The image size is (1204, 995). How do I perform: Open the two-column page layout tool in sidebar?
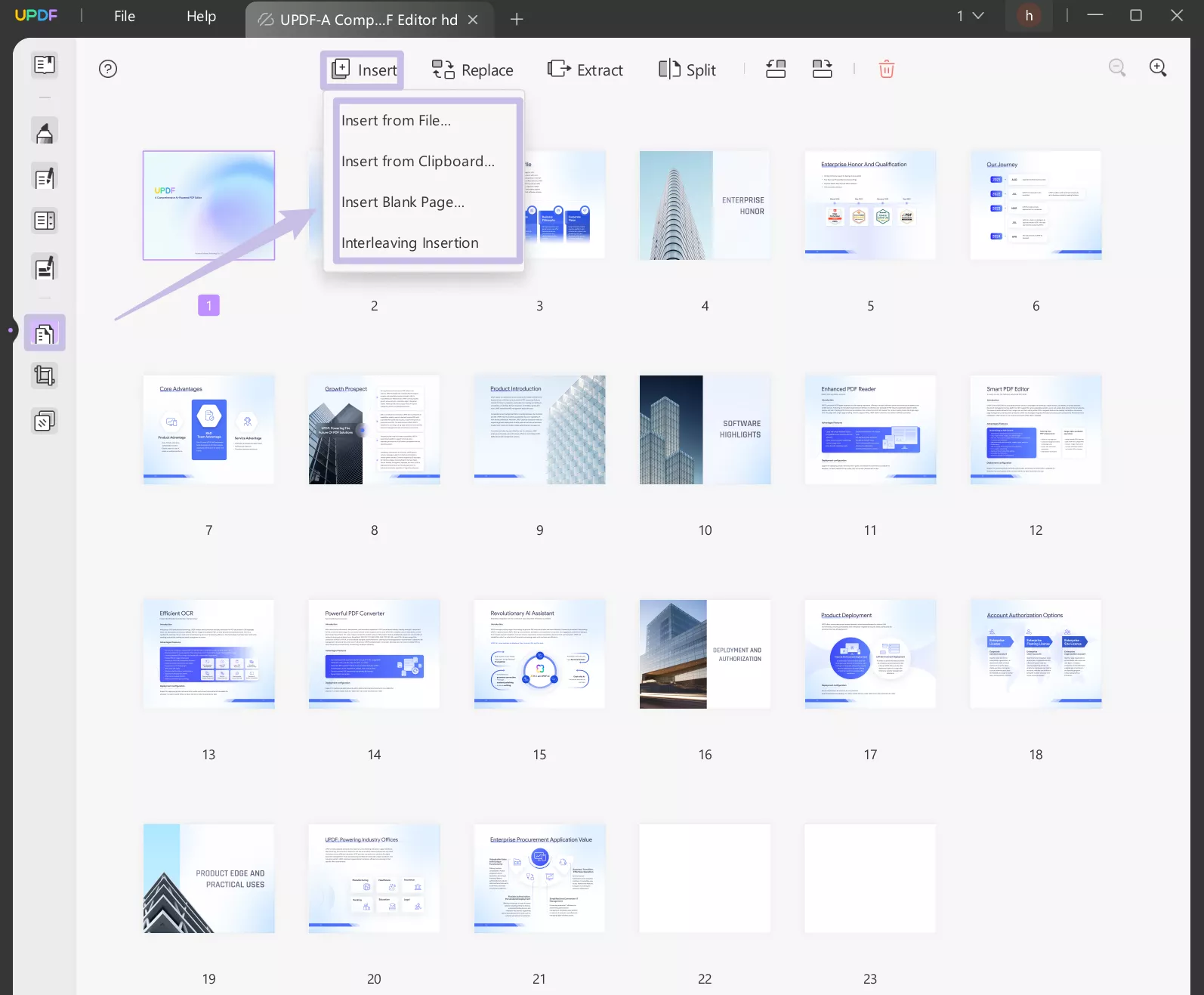click(x=45, y=221)
